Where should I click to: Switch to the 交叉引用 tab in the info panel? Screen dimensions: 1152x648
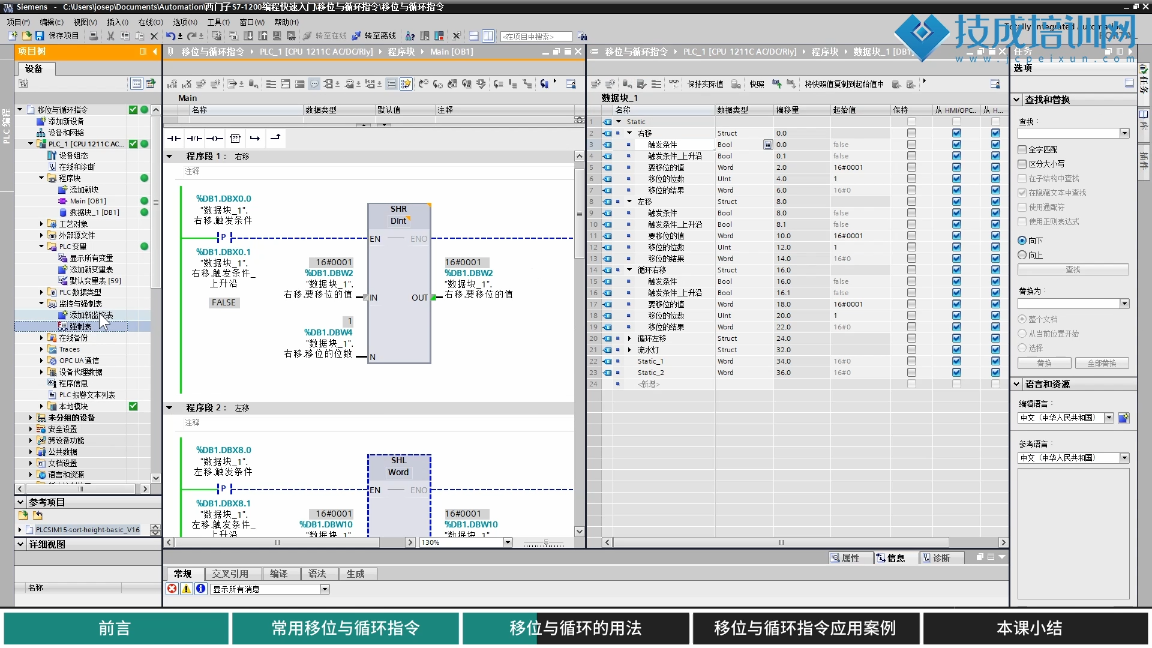coord(230,574)
